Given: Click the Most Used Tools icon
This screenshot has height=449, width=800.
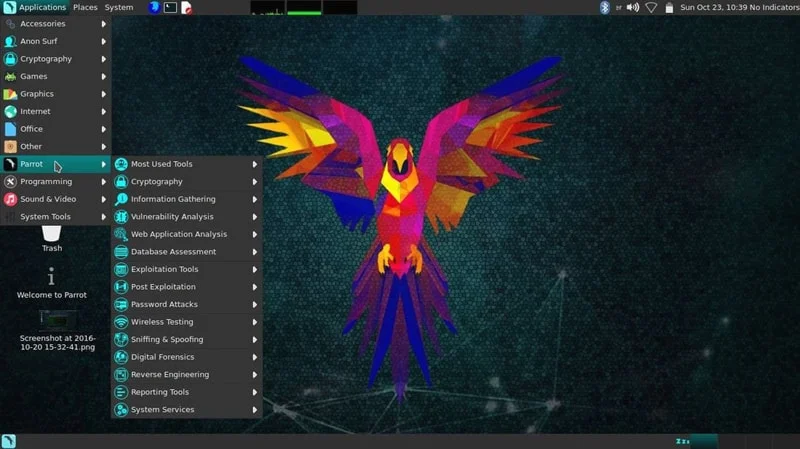Looking at the screenshot, I should tap(121, 164).
